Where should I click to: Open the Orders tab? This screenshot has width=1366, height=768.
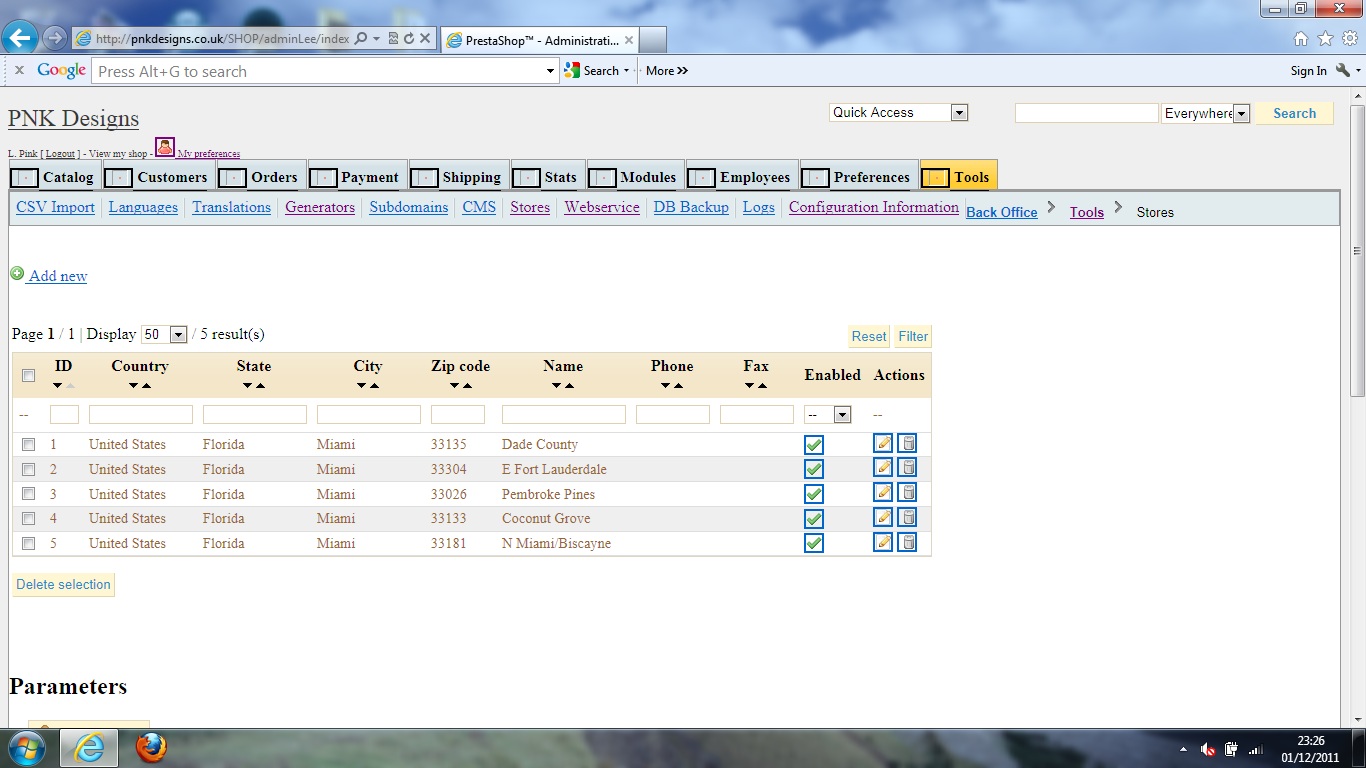pos(262,177)
